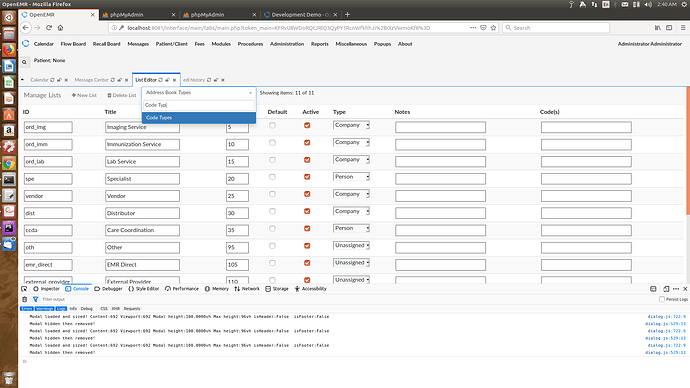The width and height of the screenshot is (690, 388).
Task: Open the Reports menu
Action: click(319, 44)
